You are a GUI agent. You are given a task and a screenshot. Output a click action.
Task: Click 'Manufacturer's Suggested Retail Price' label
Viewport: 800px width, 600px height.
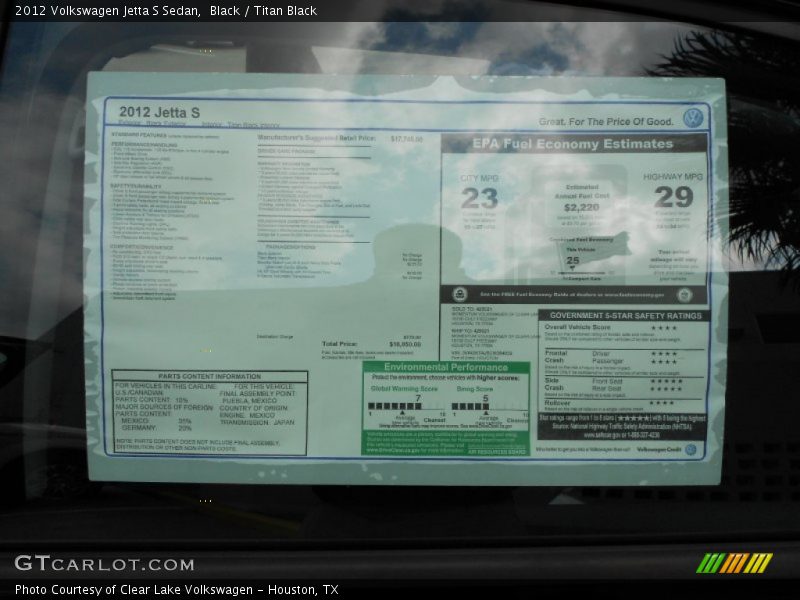tap(316, 138)
